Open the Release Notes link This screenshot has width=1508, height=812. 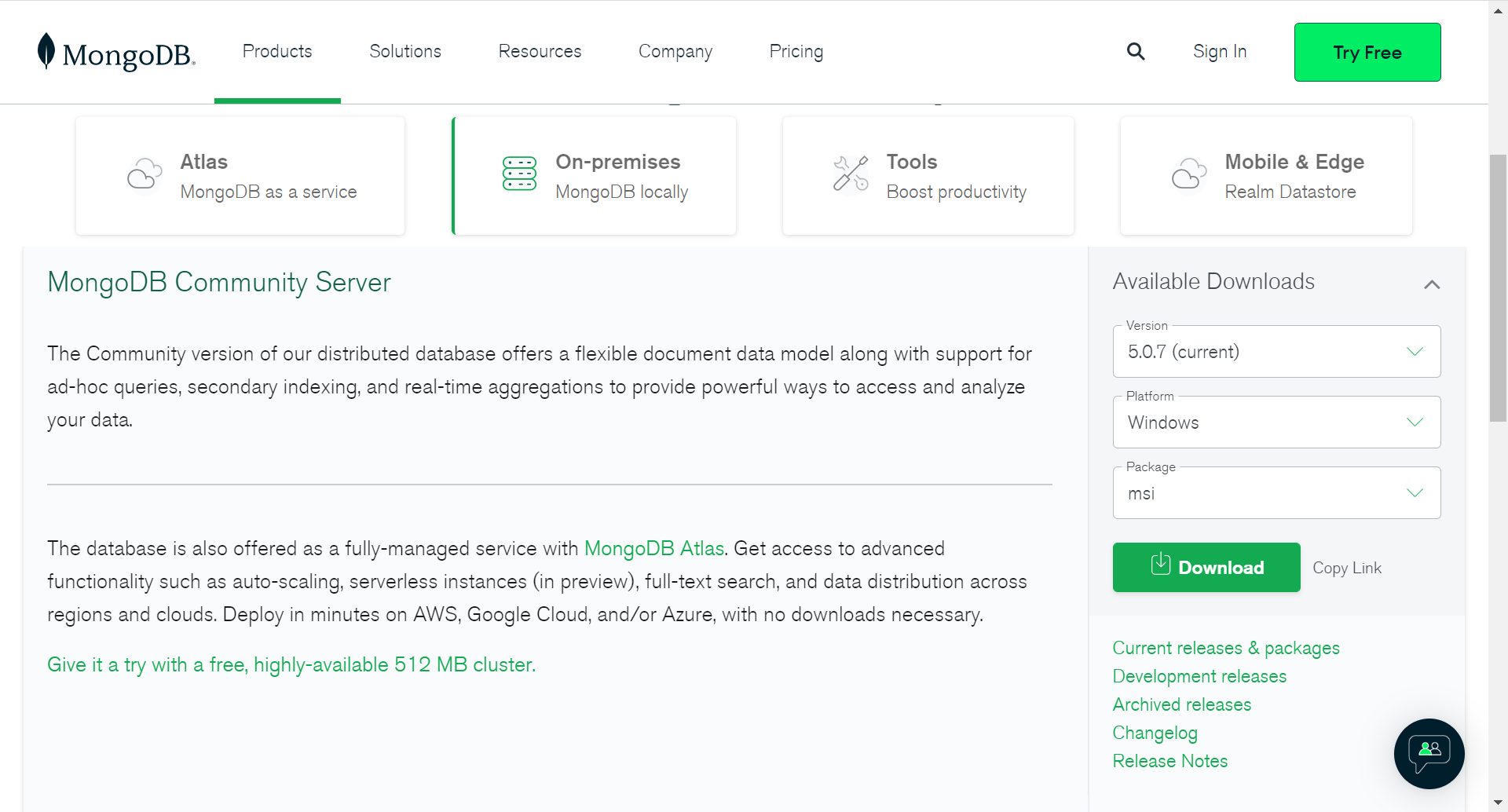point(1170,761)
